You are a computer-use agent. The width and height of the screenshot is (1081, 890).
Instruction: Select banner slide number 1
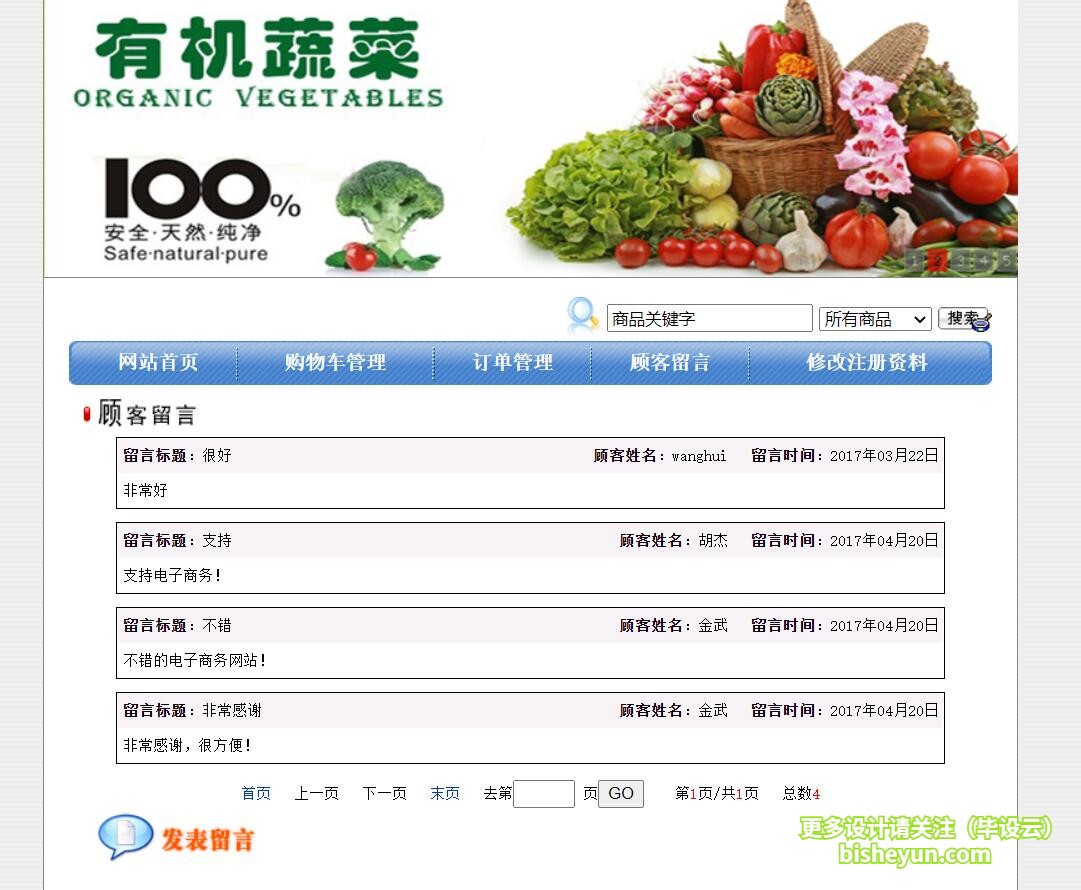click(914, 260)
